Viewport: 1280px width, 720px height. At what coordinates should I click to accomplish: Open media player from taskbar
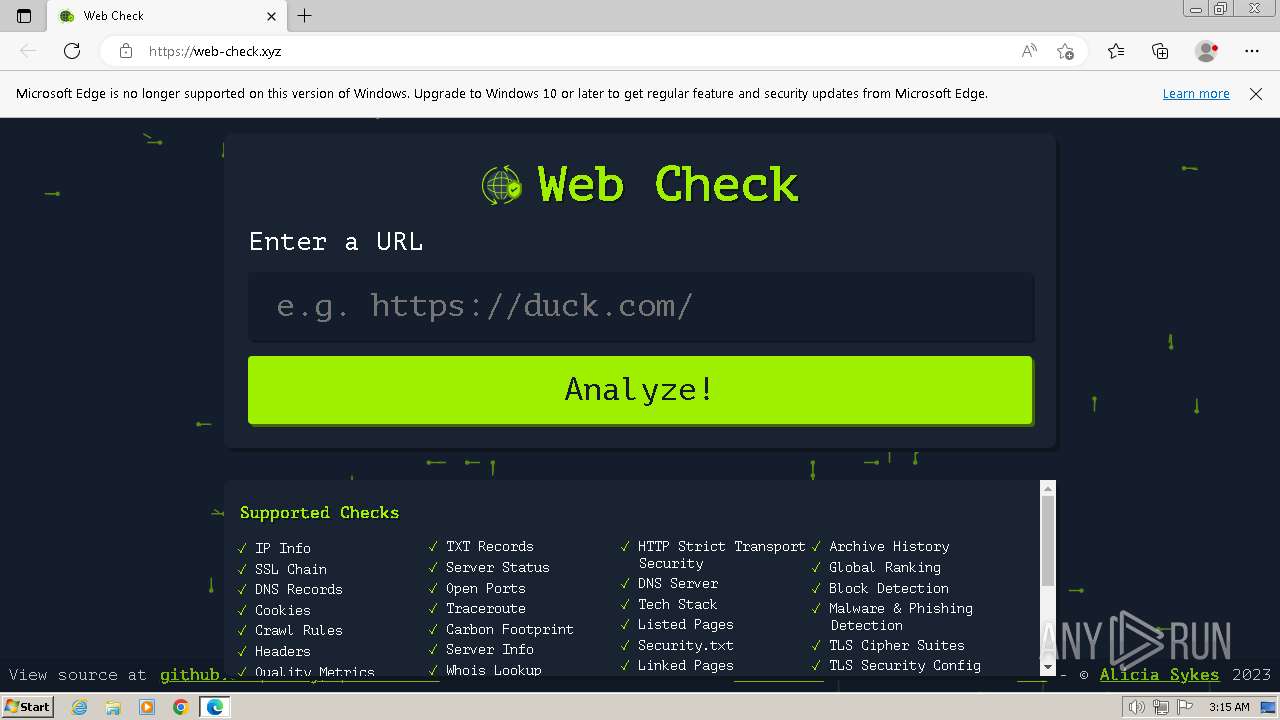click(x=147, y=707)
